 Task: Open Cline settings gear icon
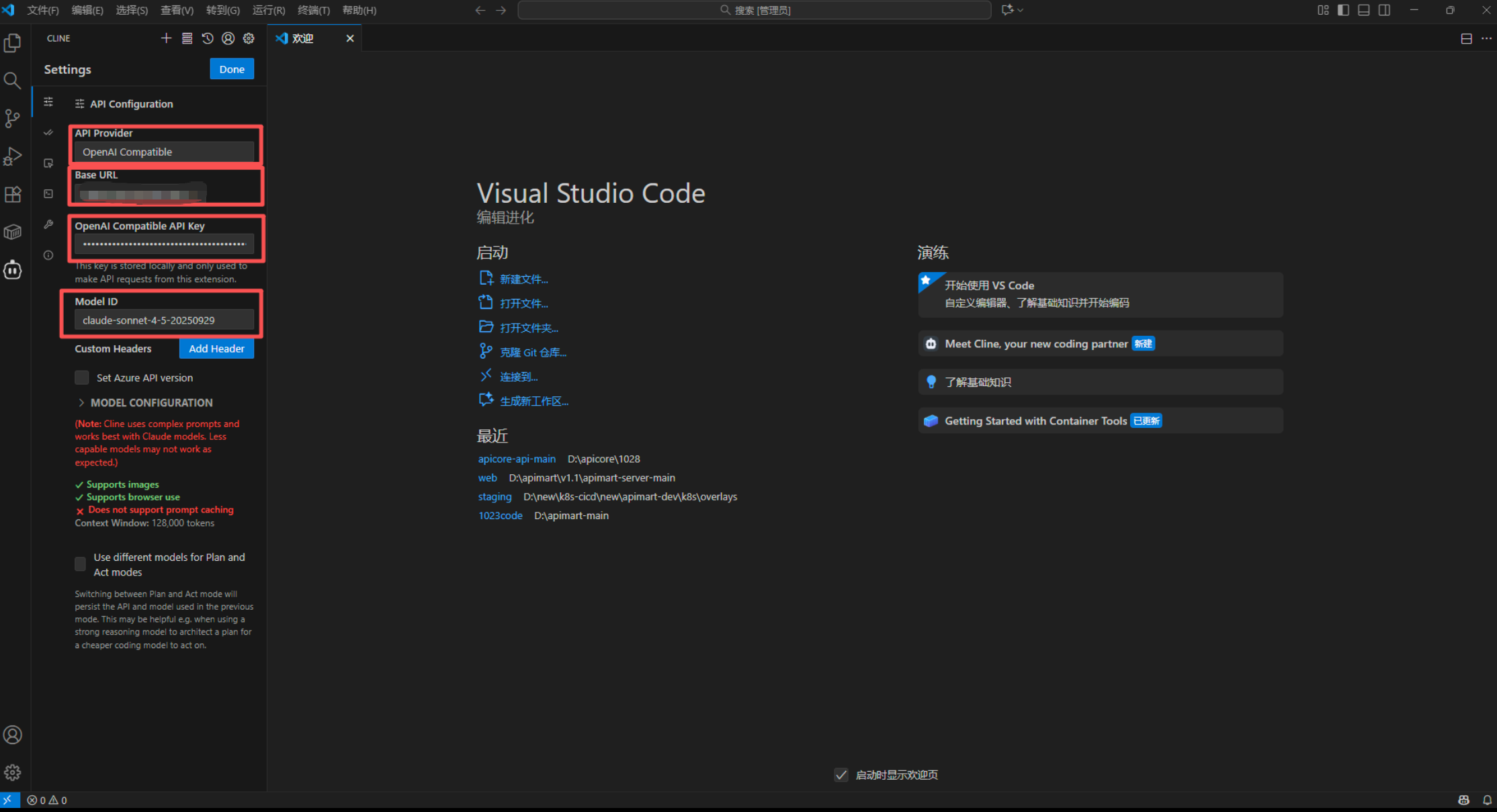(249, 38)
